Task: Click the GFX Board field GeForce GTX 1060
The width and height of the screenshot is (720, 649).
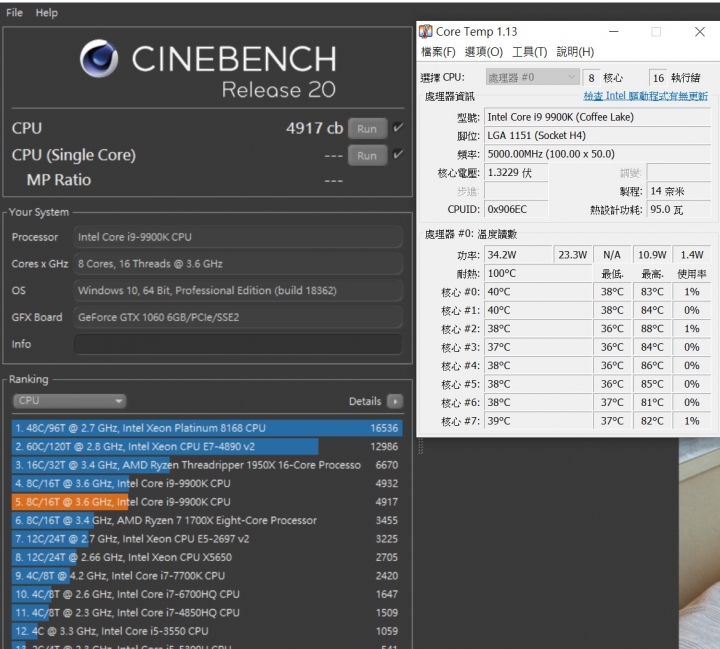Action: point(238,317)
